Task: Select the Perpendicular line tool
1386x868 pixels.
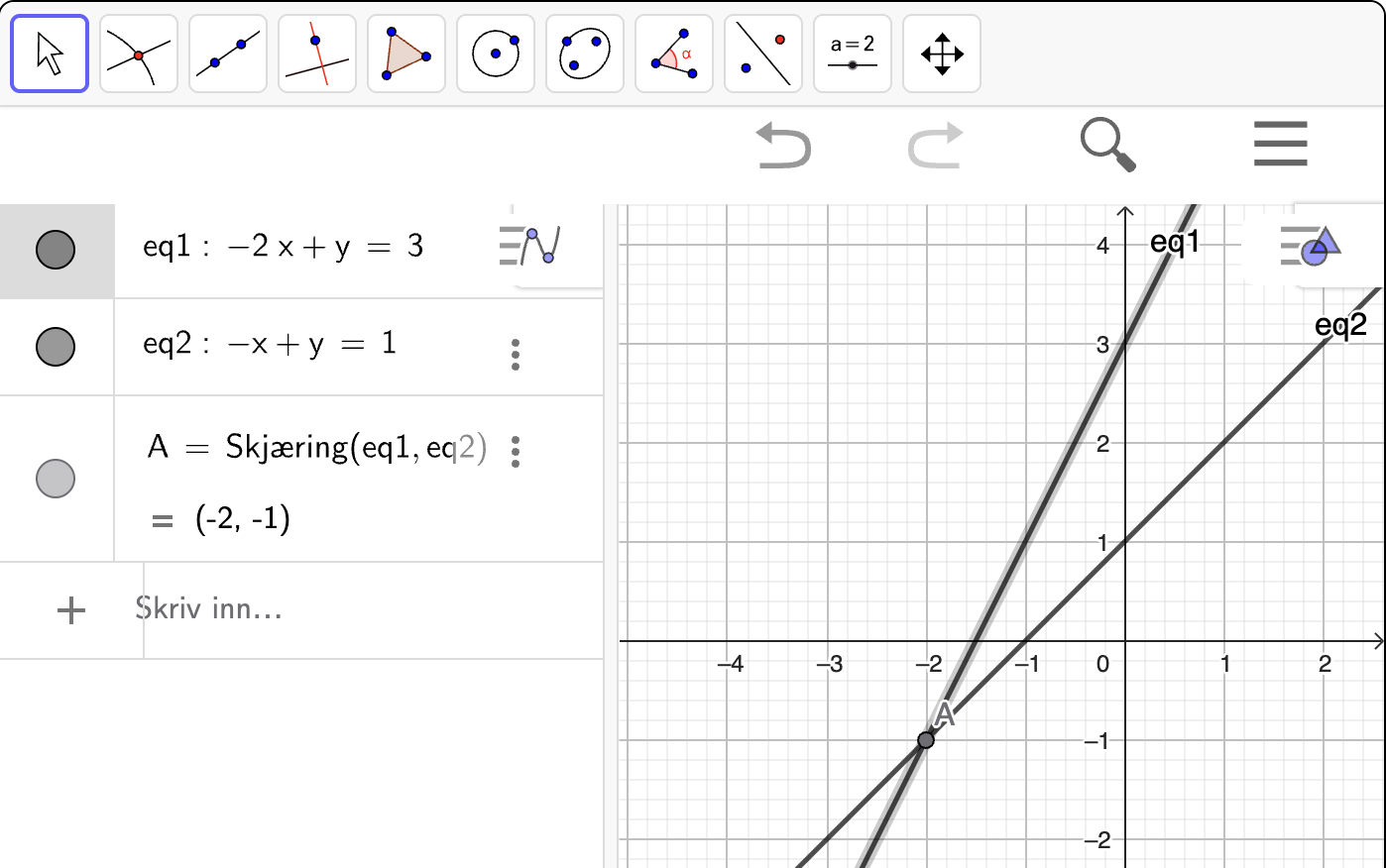Action: [317, 54]
